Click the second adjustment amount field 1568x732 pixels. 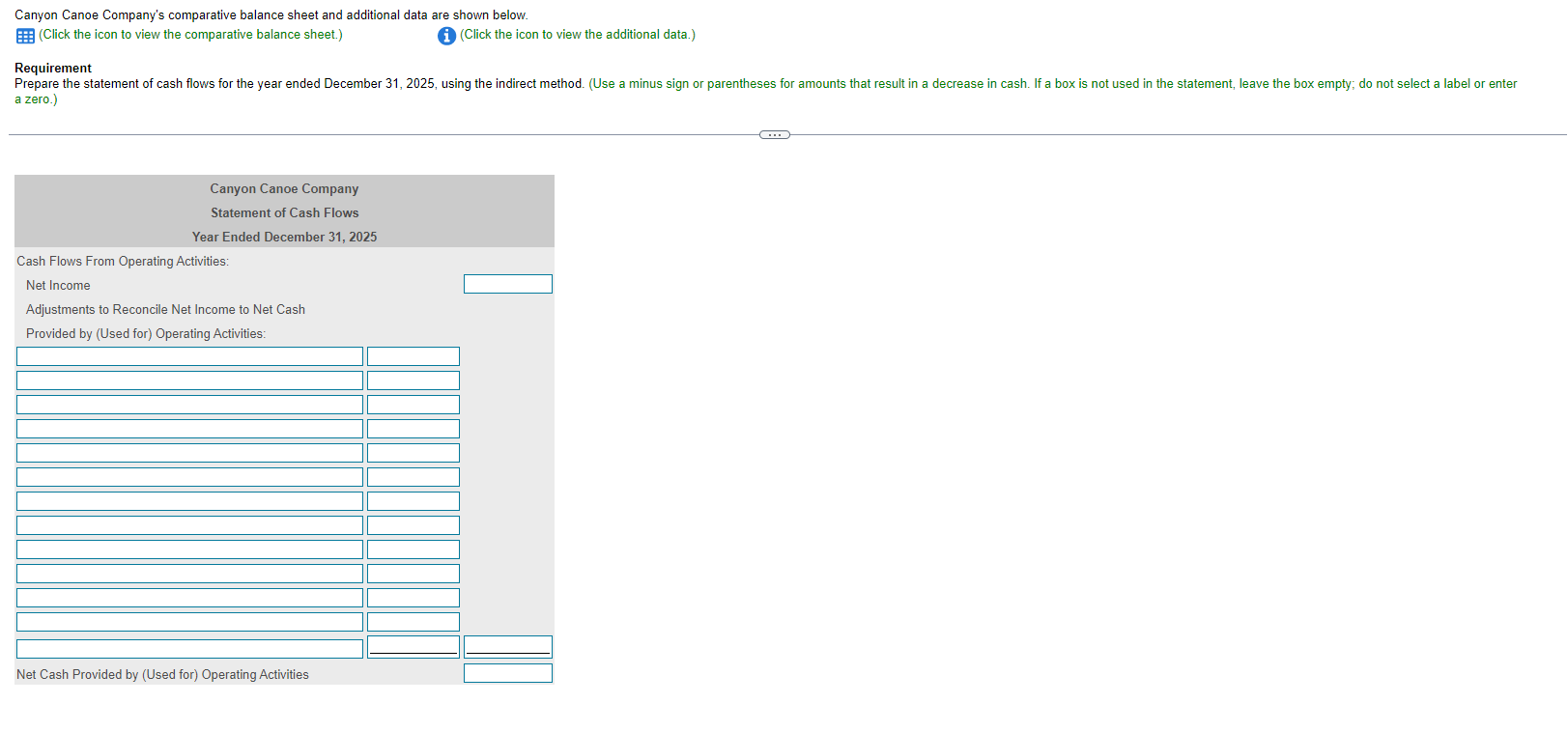tap(413, 380)
